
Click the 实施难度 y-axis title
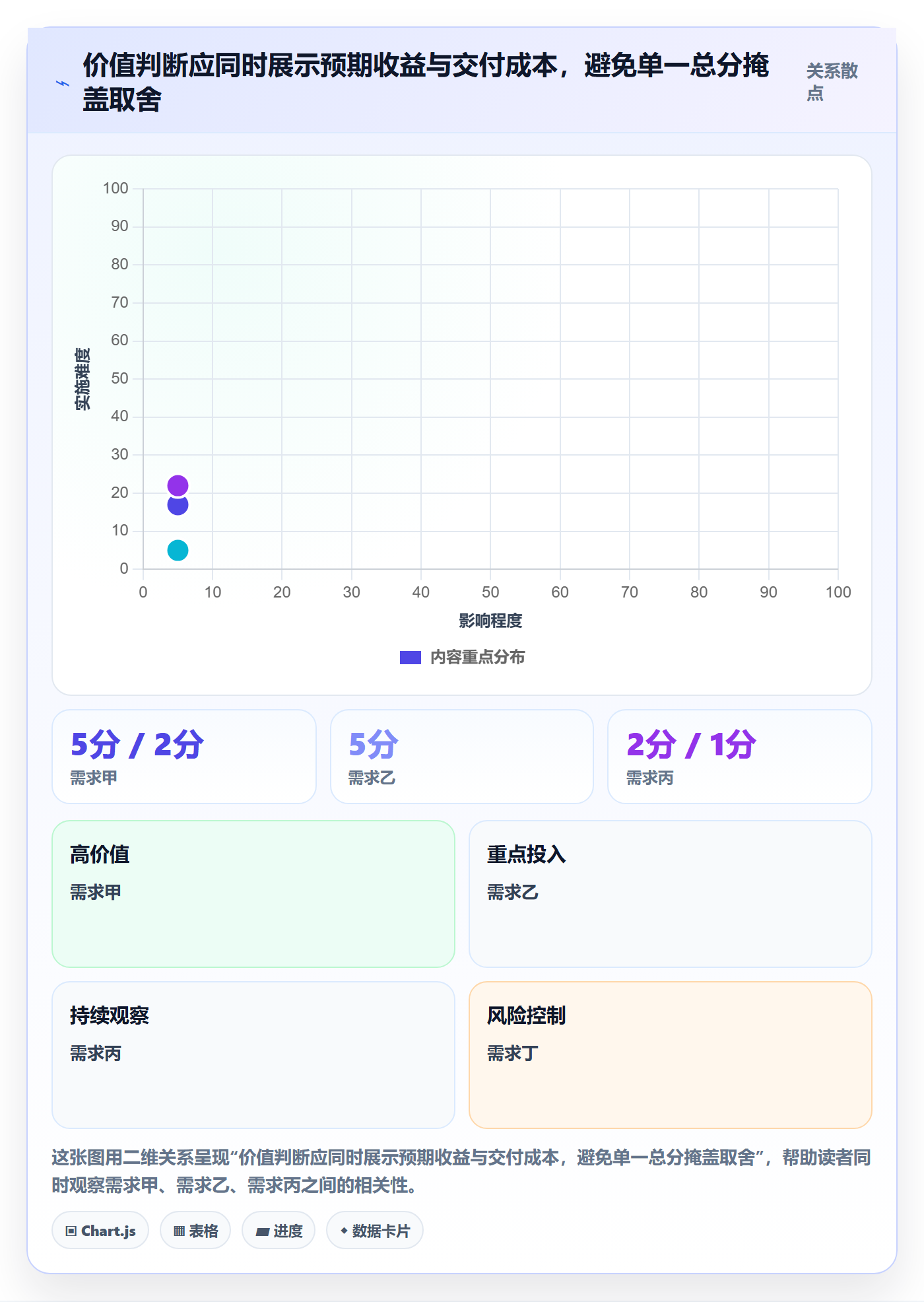point(82,379)
